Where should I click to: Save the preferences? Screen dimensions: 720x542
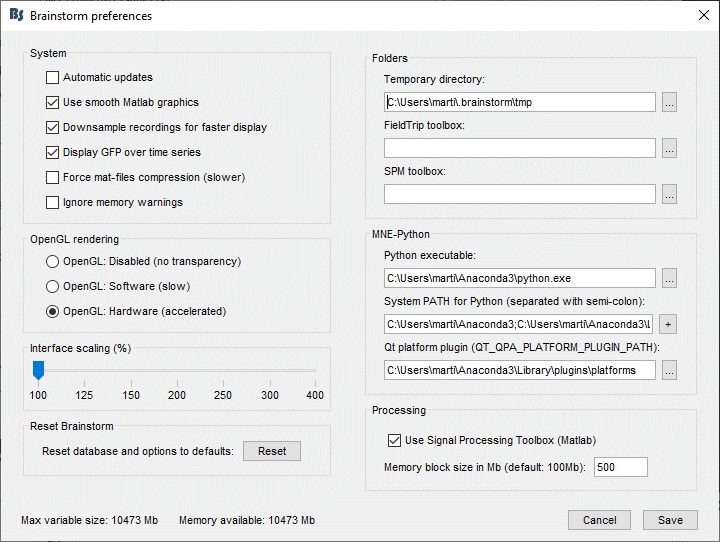point(670,520)
